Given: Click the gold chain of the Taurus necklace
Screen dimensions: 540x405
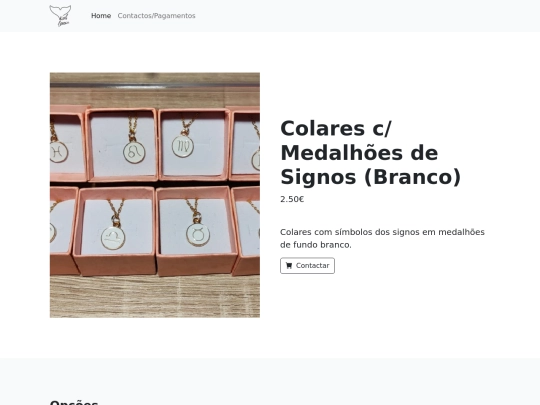Looking at the screenshot, I should [193, 209].
